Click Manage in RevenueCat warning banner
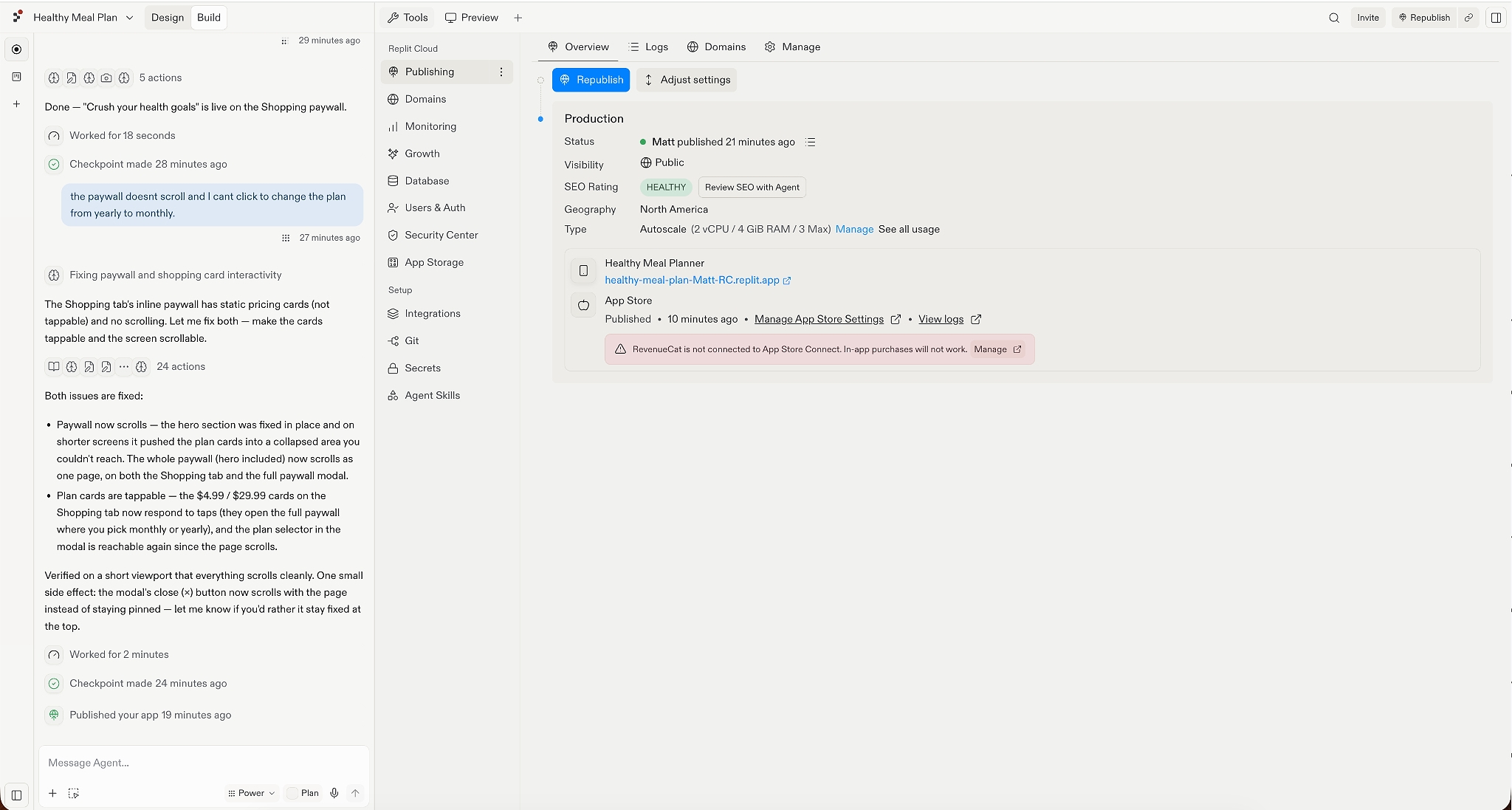 coord(997,349)
